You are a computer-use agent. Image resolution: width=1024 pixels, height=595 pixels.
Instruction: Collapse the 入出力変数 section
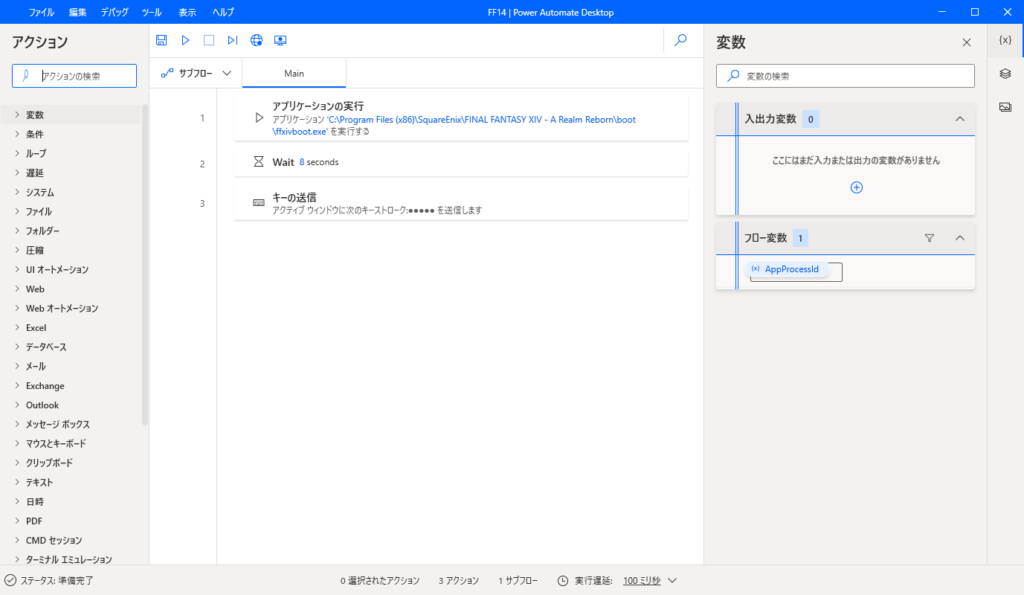point(960,119)
